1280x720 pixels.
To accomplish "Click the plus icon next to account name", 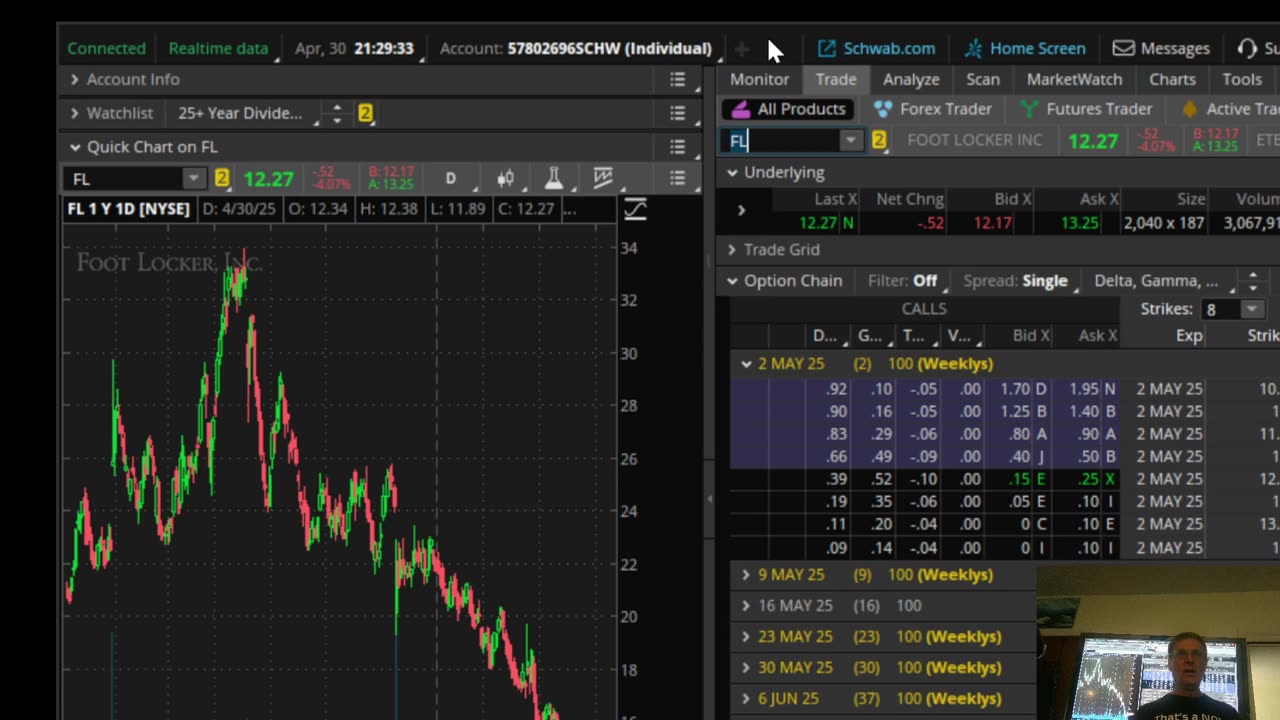I will click(x=741, y=48).
